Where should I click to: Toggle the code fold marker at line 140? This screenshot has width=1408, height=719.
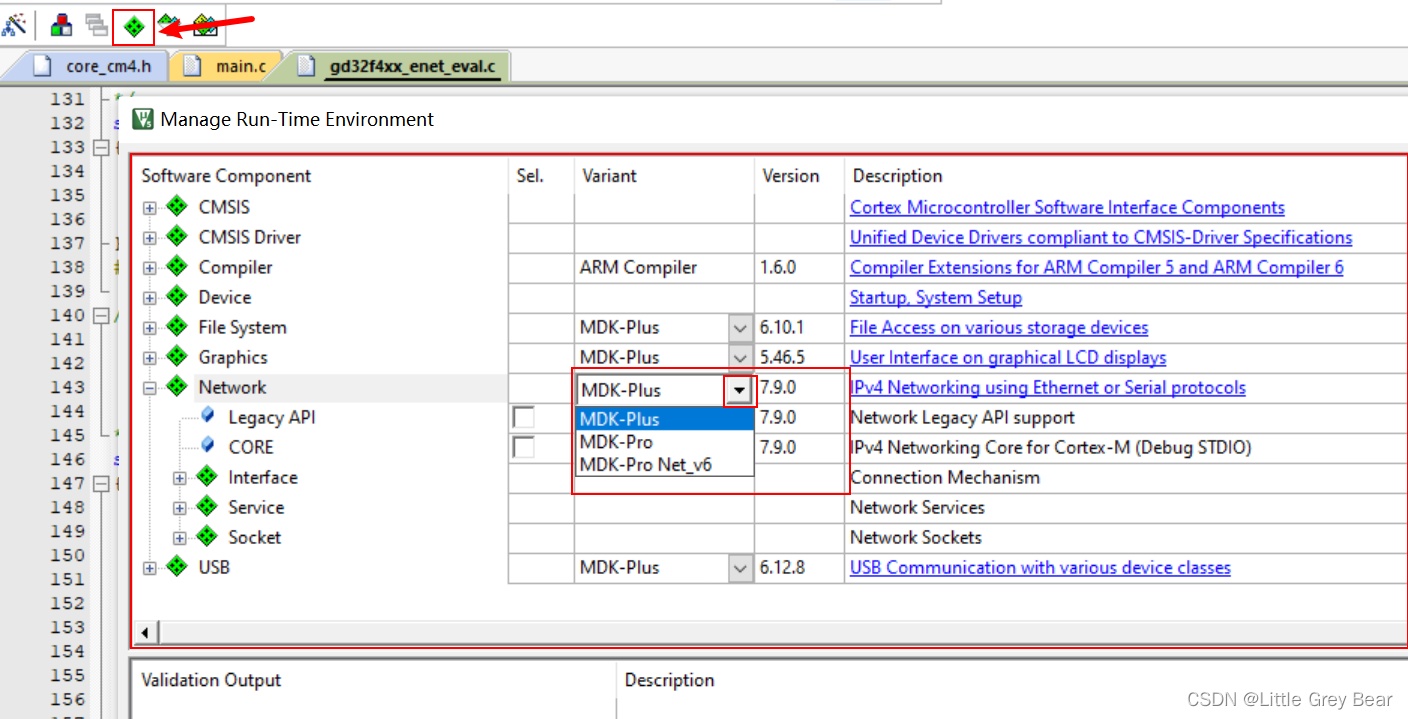coord(100,315)
